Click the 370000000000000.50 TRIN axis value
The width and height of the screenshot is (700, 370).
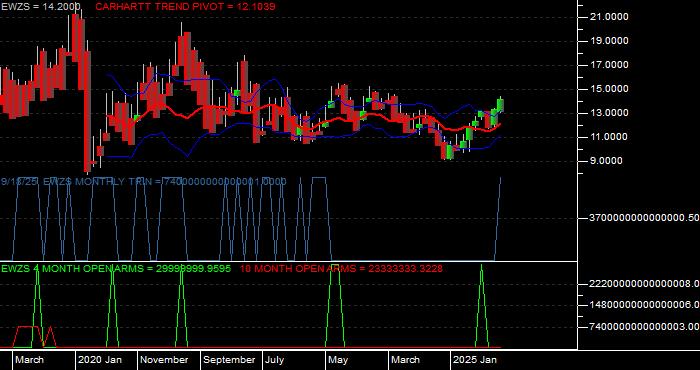pyautogui.click(x=644, y=218)
